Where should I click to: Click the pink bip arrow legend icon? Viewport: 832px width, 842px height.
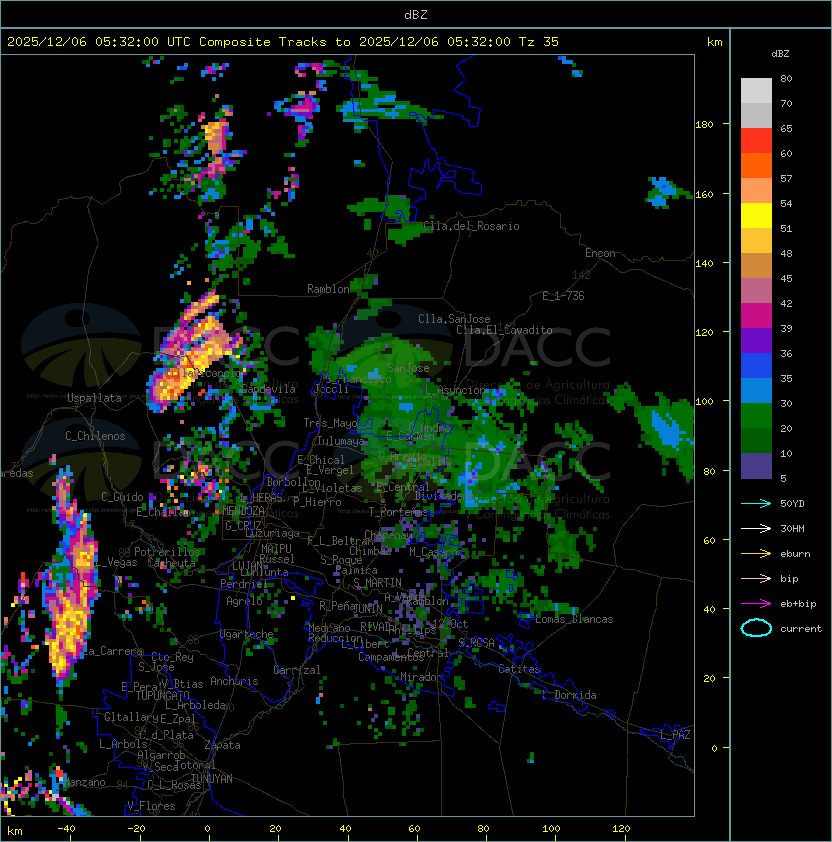click(x=756, y=579)
